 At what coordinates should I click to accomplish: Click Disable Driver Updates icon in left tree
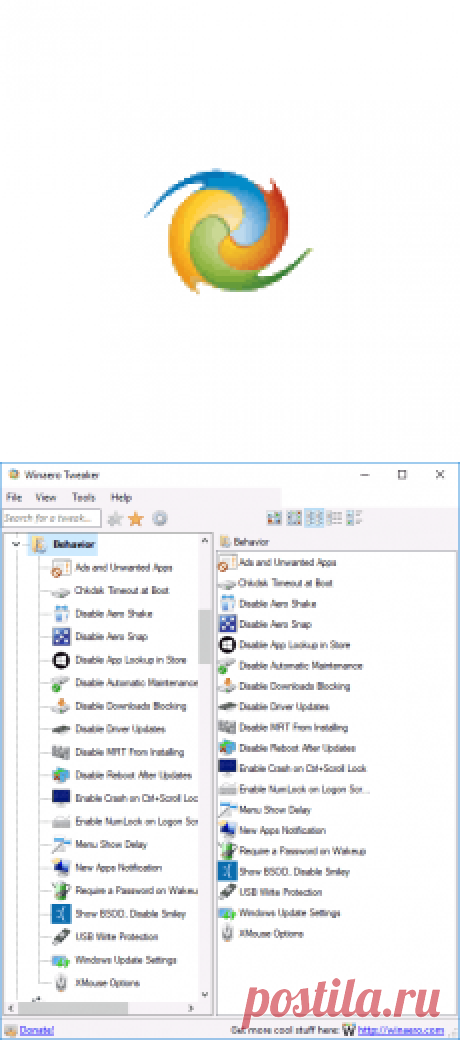tap(61, 729)
